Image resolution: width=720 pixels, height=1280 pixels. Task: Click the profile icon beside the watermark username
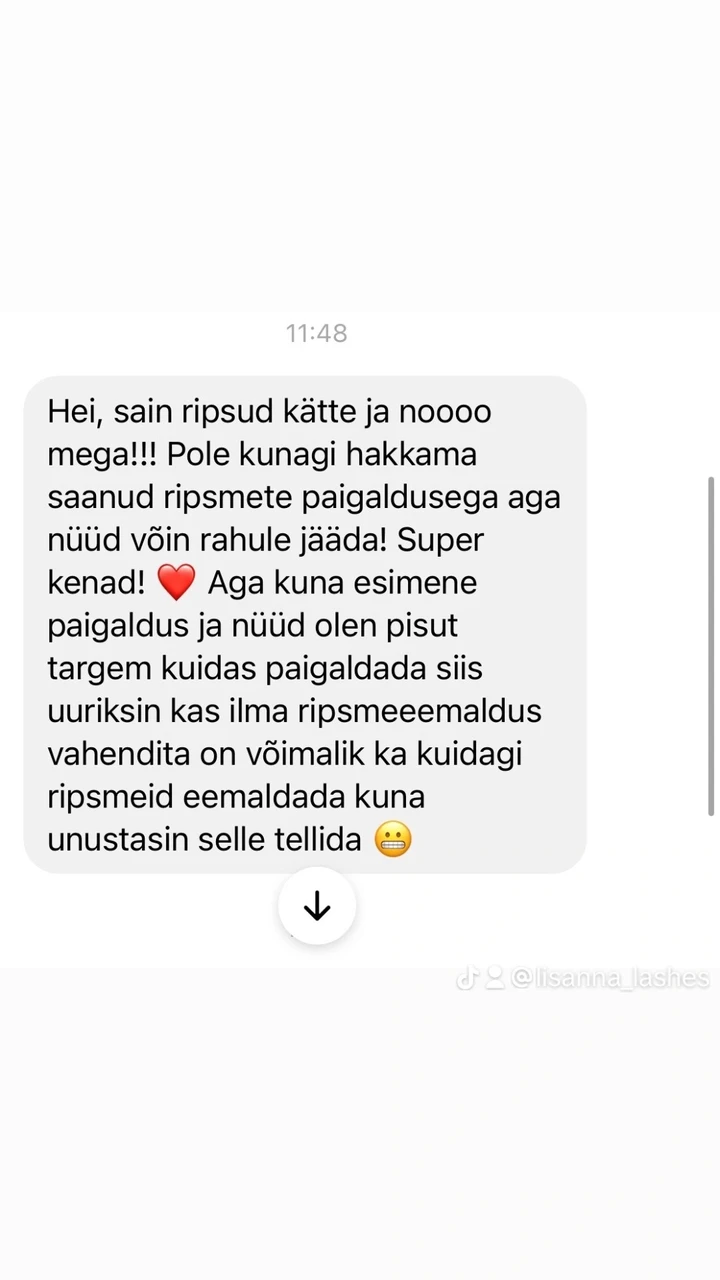coord(494,979)
